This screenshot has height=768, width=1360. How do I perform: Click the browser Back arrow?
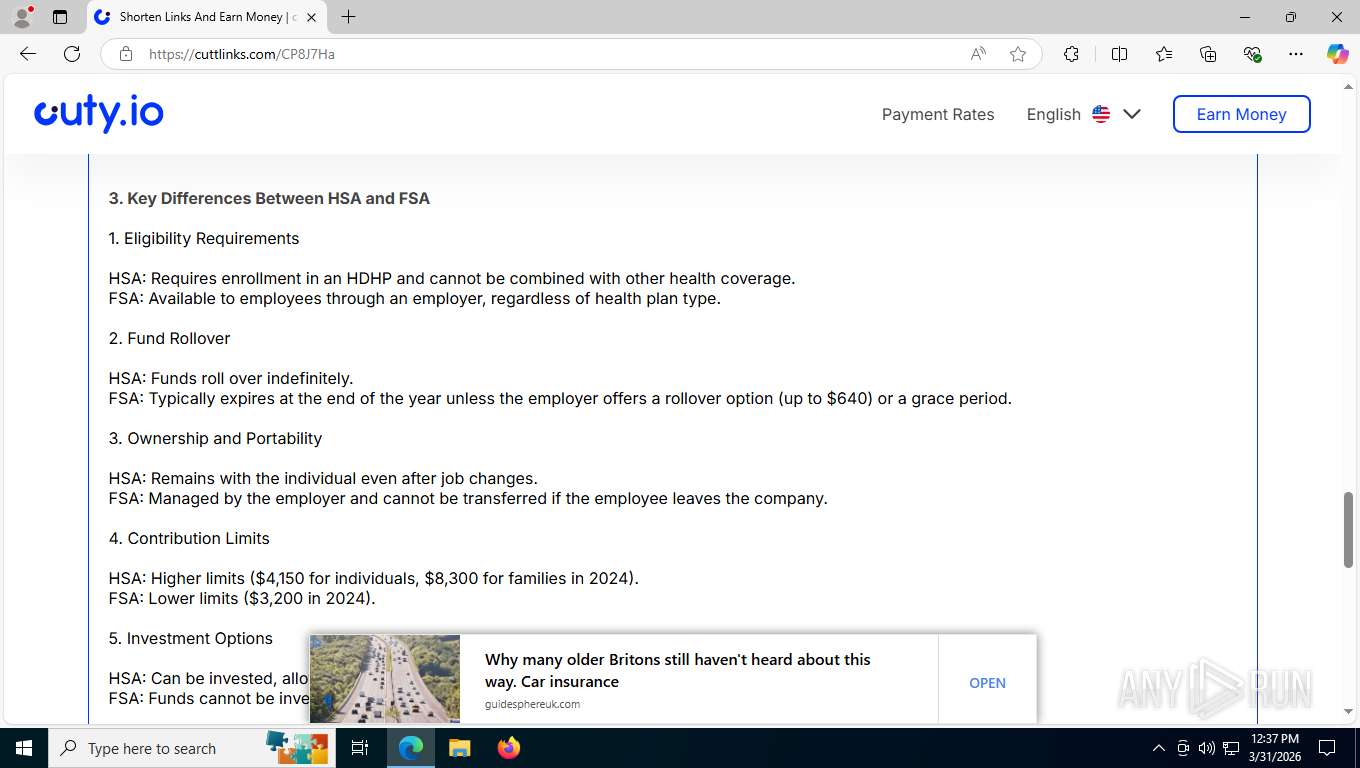pos(28,54)
